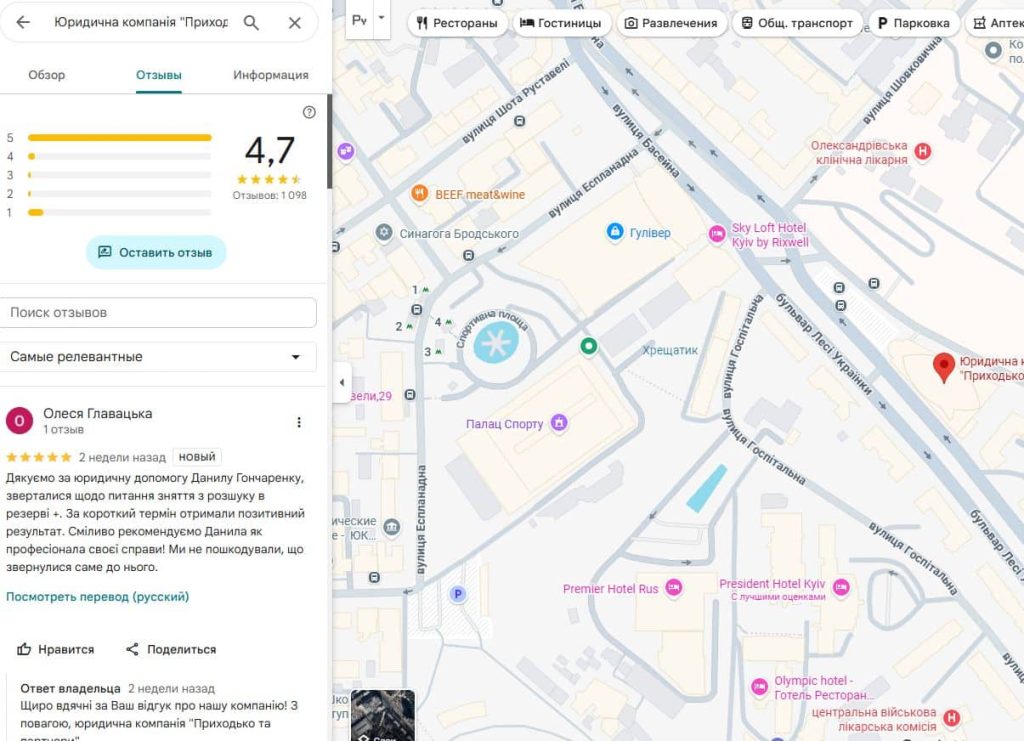Image resolution: width=1024 pixels, height=741 pixels.
Task: Click the Олеся Главацька reviewer name
Action: pos(98,413)
